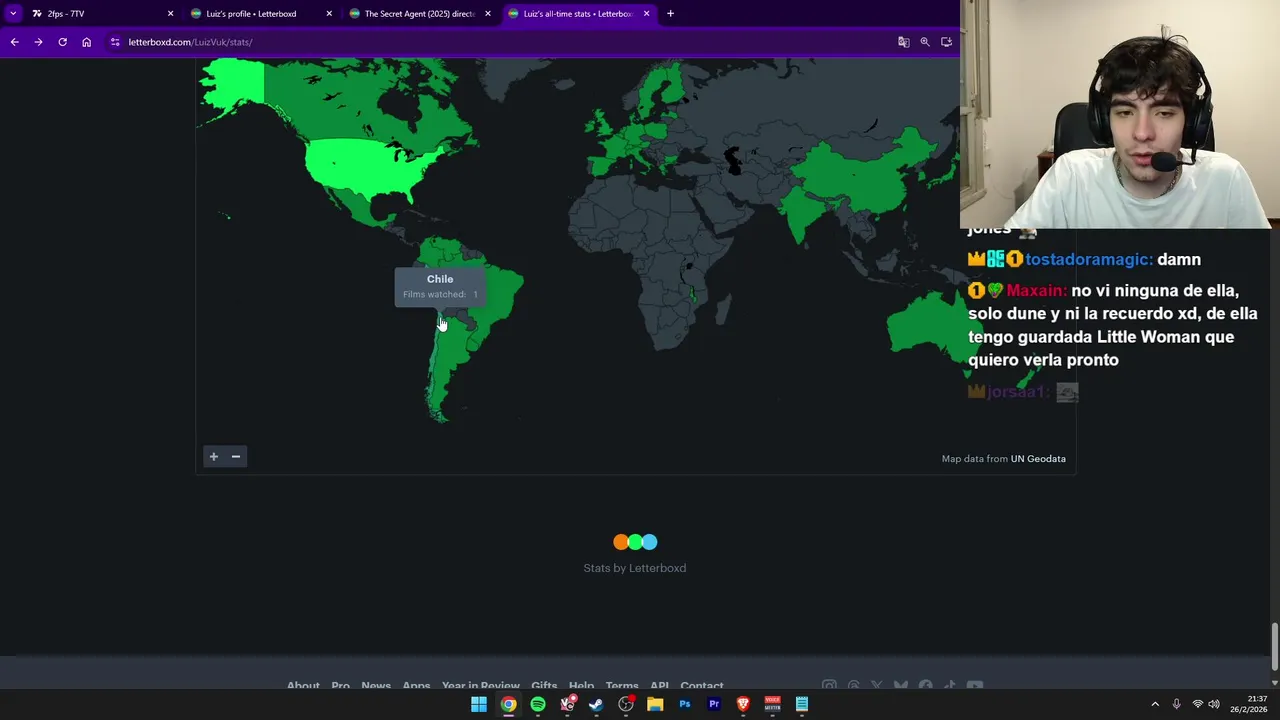
Task: Close The Secret Agent (2025) tab
Action: pos(488,13)
